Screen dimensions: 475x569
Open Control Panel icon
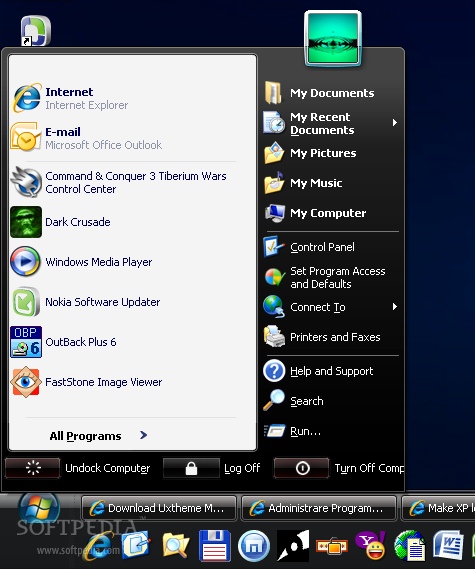click(274, 247)
